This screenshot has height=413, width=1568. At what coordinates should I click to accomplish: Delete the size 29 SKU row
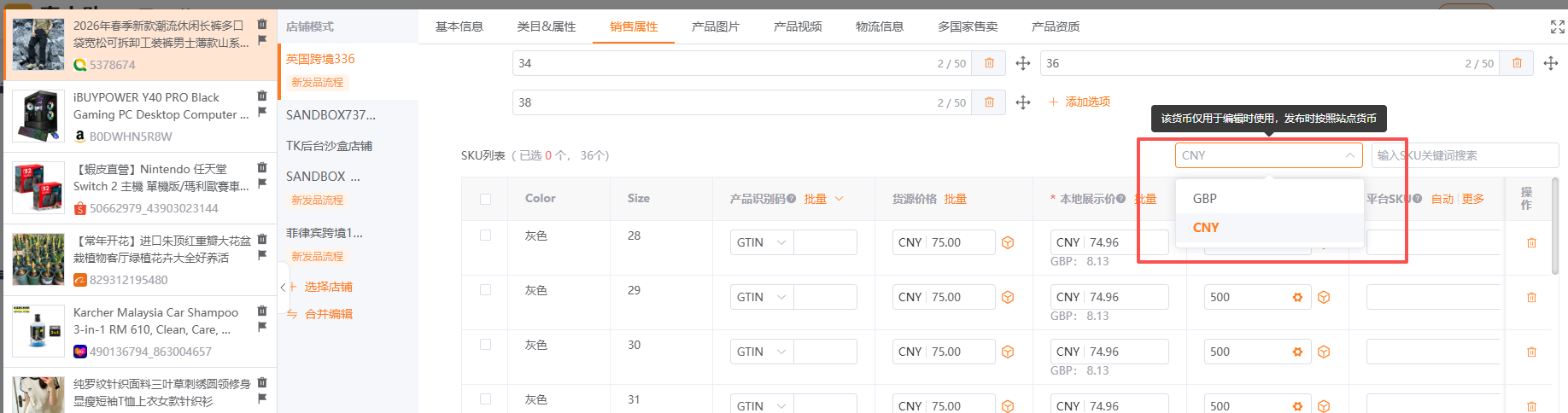(x=1531, y=297)
